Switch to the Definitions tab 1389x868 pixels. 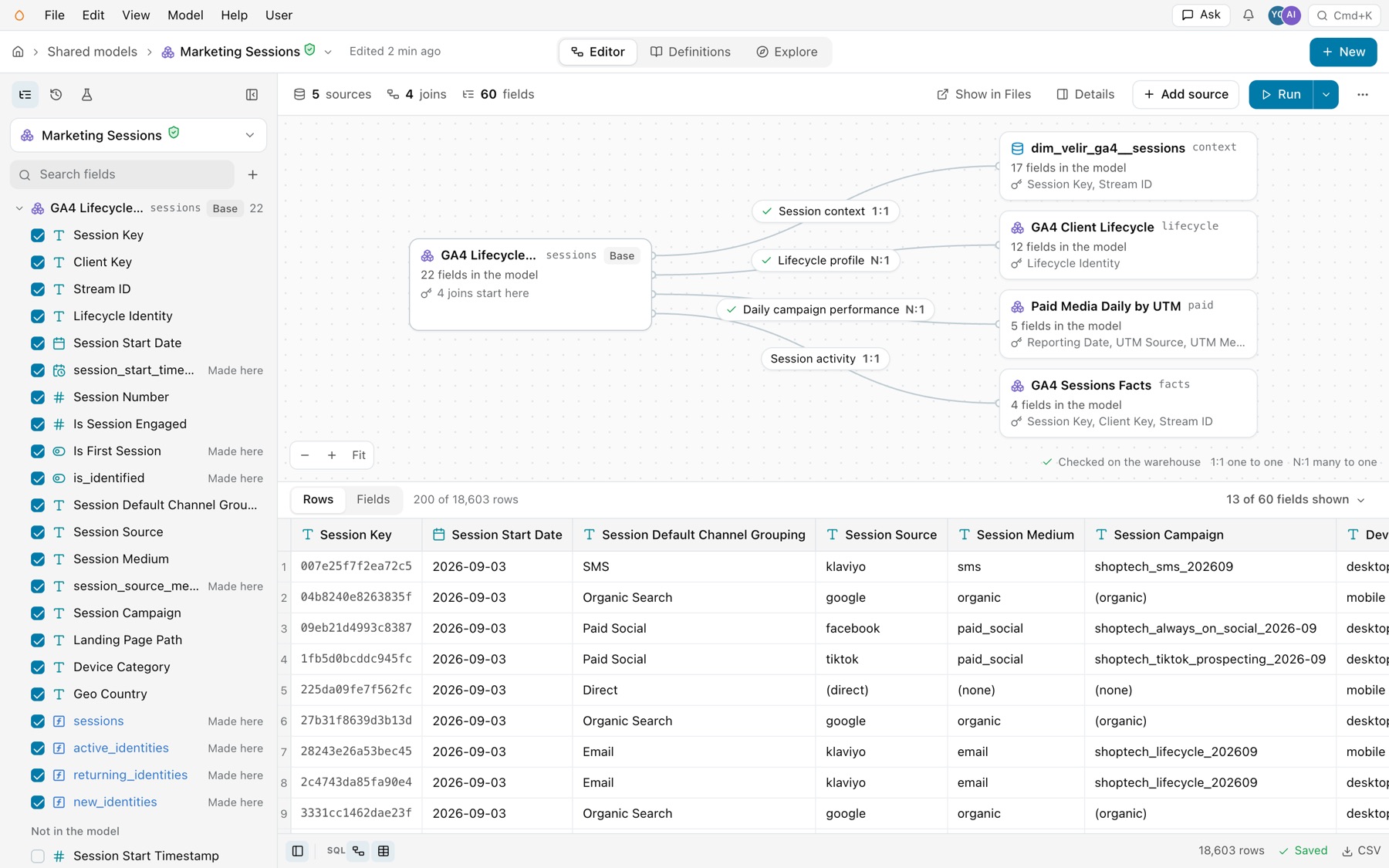[x=691, y=52]
